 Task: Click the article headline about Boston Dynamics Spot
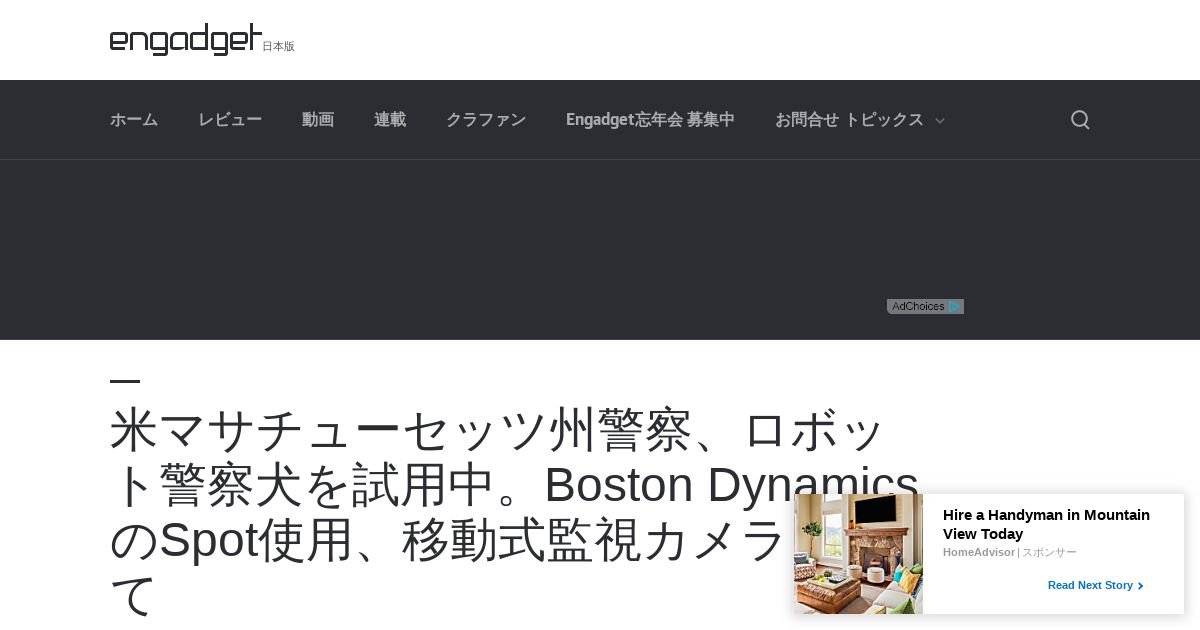[515, 512]
